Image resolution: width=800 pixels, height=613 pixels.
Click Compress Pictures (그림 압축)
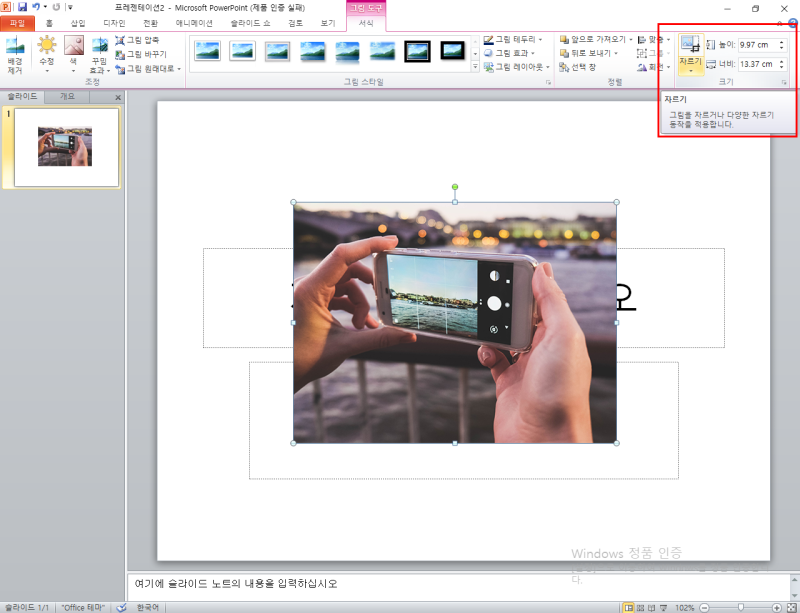[x=137, y=40]
